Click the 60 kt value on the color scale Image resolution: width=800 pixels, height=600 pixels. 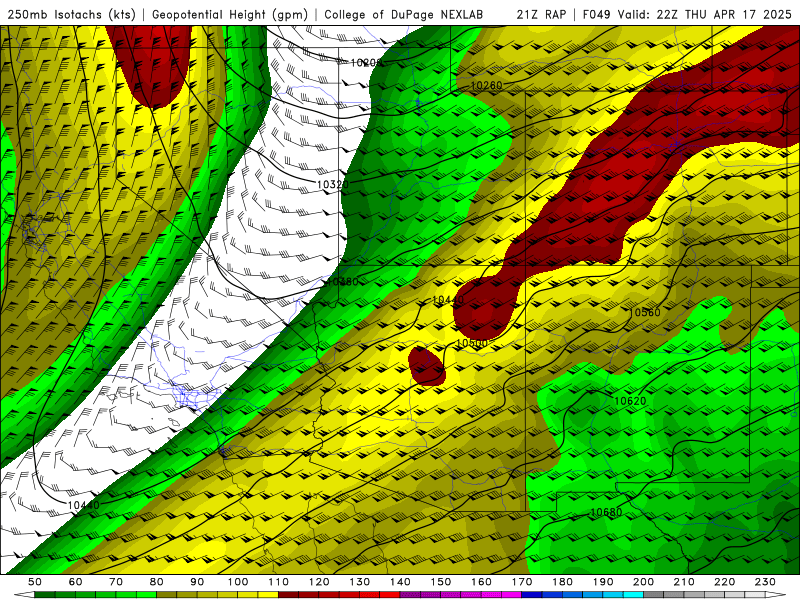[76, 582]
